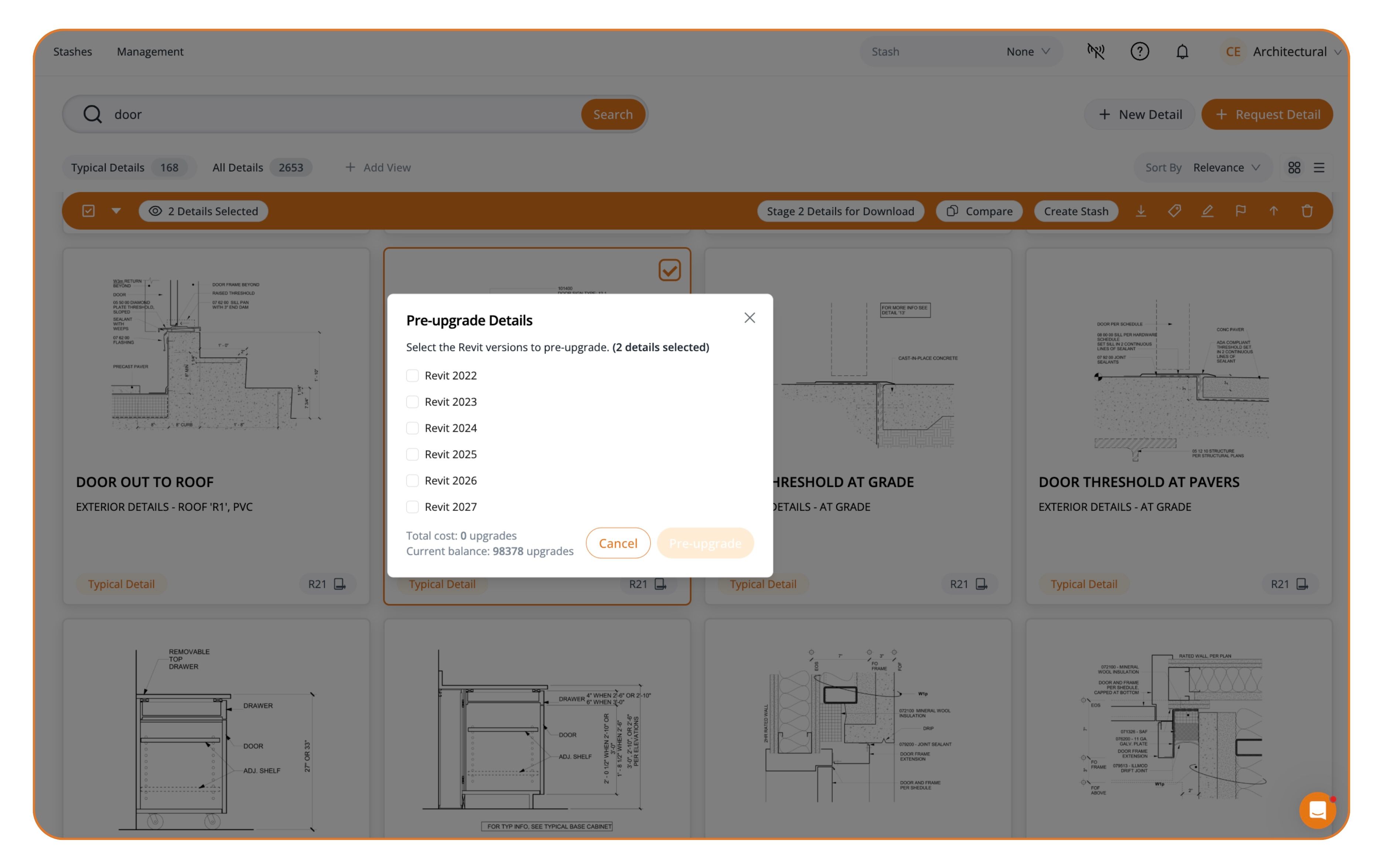Viewport: 1383px width, 868px height.
Task: Check the Revit 2026 checkbox
Action: (x=412, y=481)
